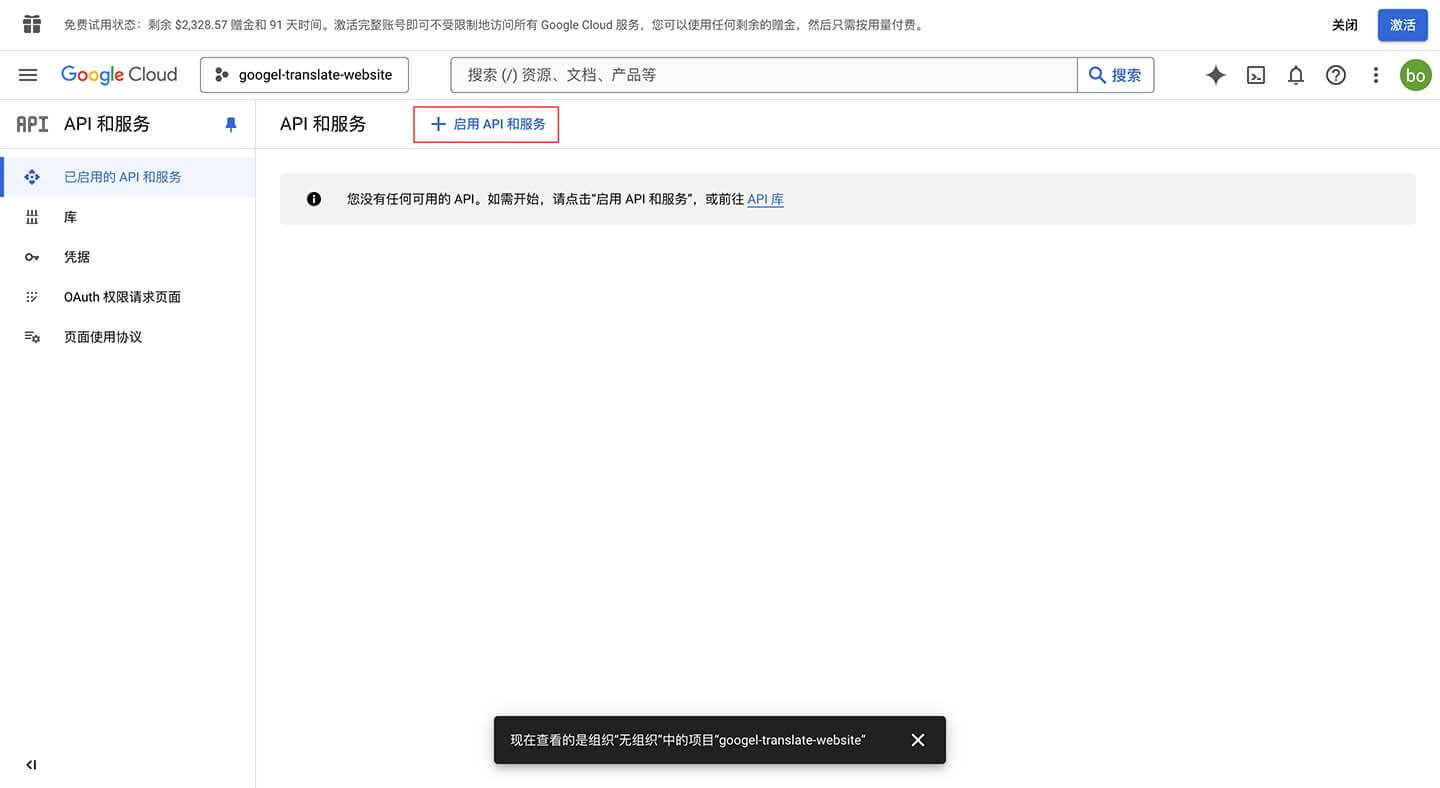Select 已启用的 API 和服务 menu item
The height and width of the screenshot is (788, 1440).
pyautogui.click(x=128, y=177)
